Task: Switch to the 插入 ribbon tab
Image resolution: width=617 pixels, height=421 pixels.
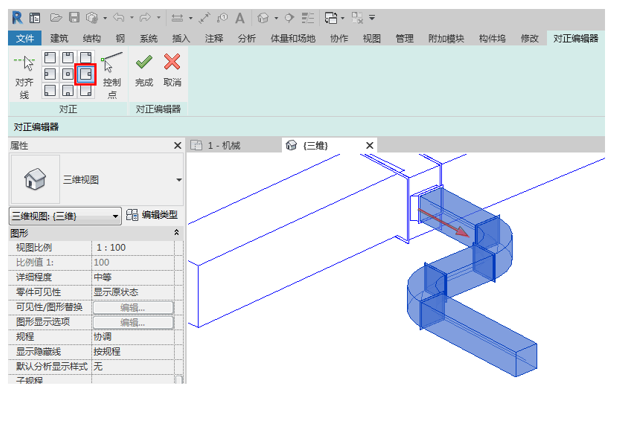Action: tap(181, 38)
